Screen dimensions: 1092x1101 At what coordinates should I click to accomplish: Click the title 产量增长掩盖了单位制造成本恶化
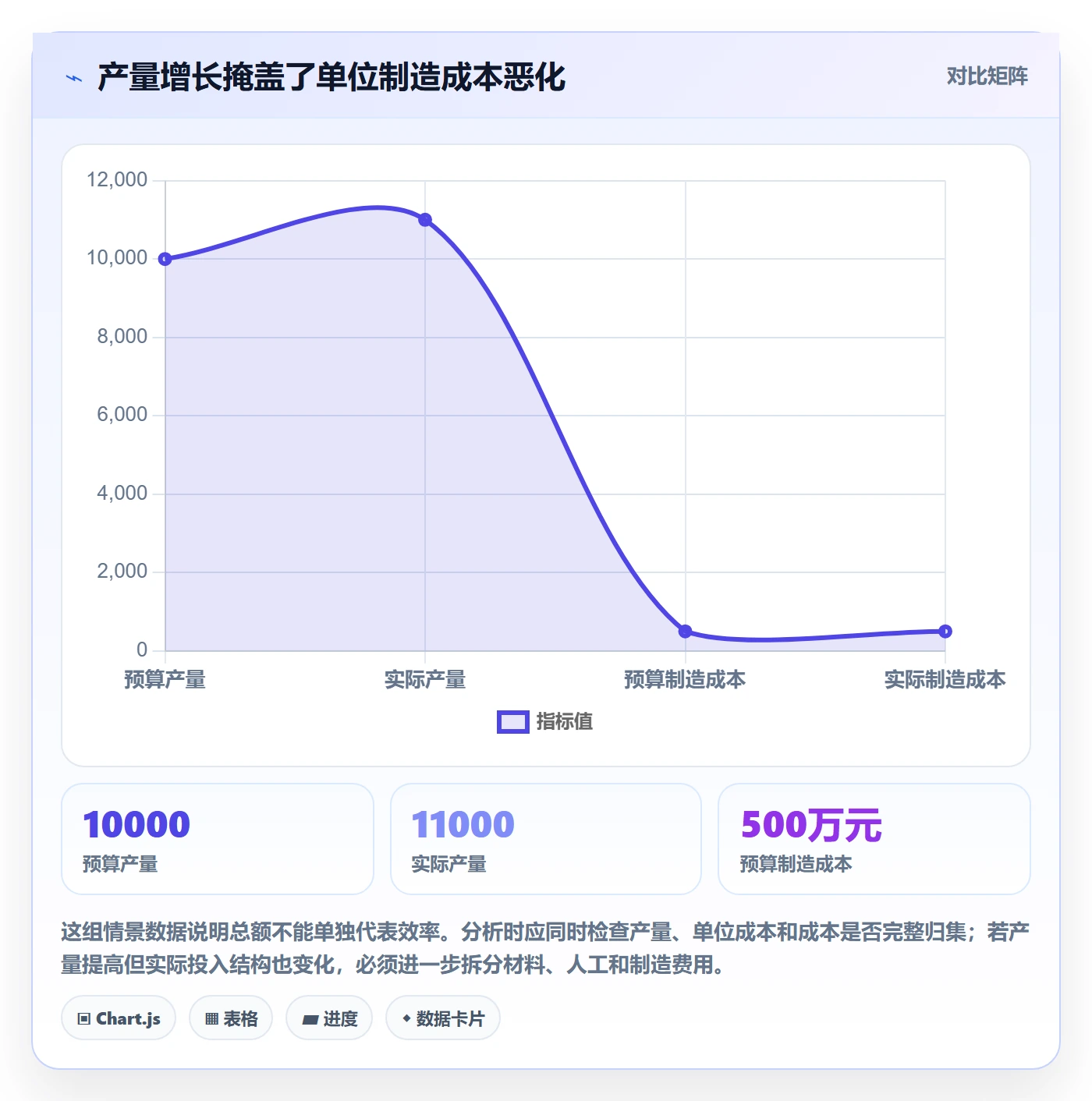click(x=331, y=77)
